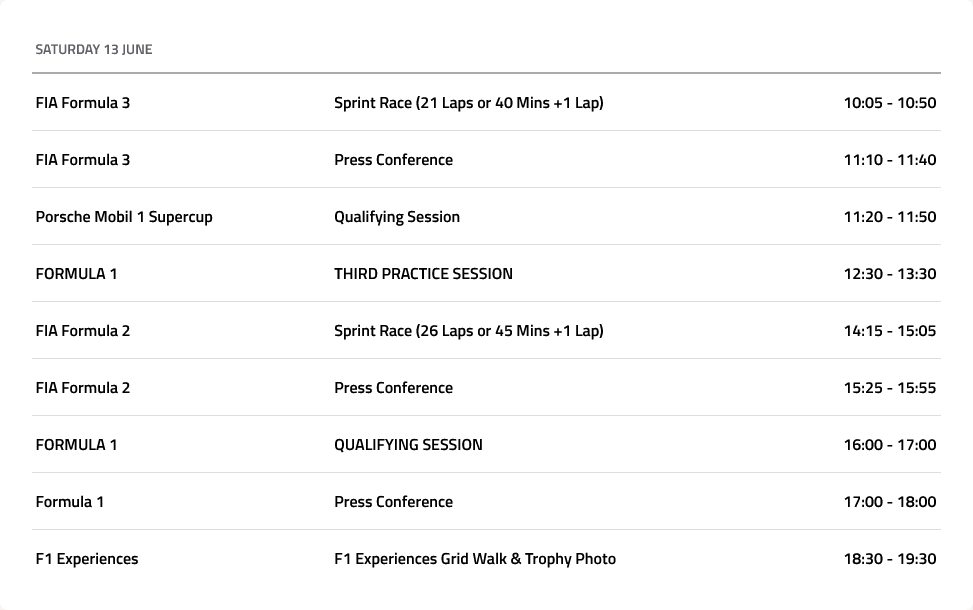Select the 11:10 - 11:40 time
This screenshot has width=973, height=610.
890,160
